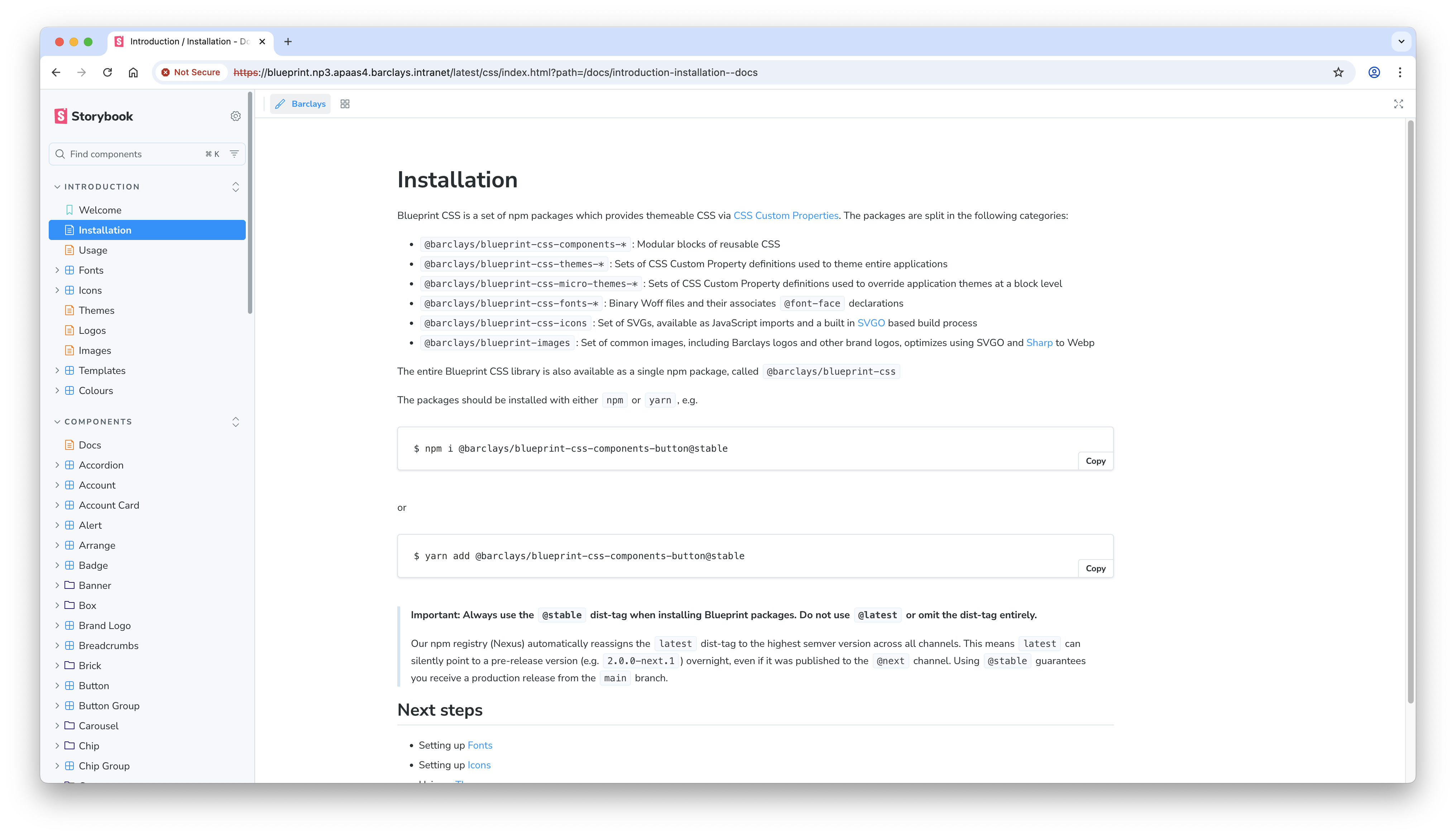Viewport: 1456px width, 836px height.
Task: Open a new browser tab
Action: (x=288, y=41)
